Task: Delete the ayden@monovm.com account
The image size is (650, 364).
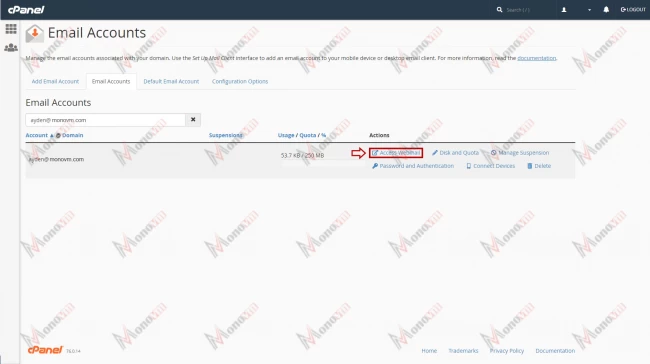Action: coord(539,166)
